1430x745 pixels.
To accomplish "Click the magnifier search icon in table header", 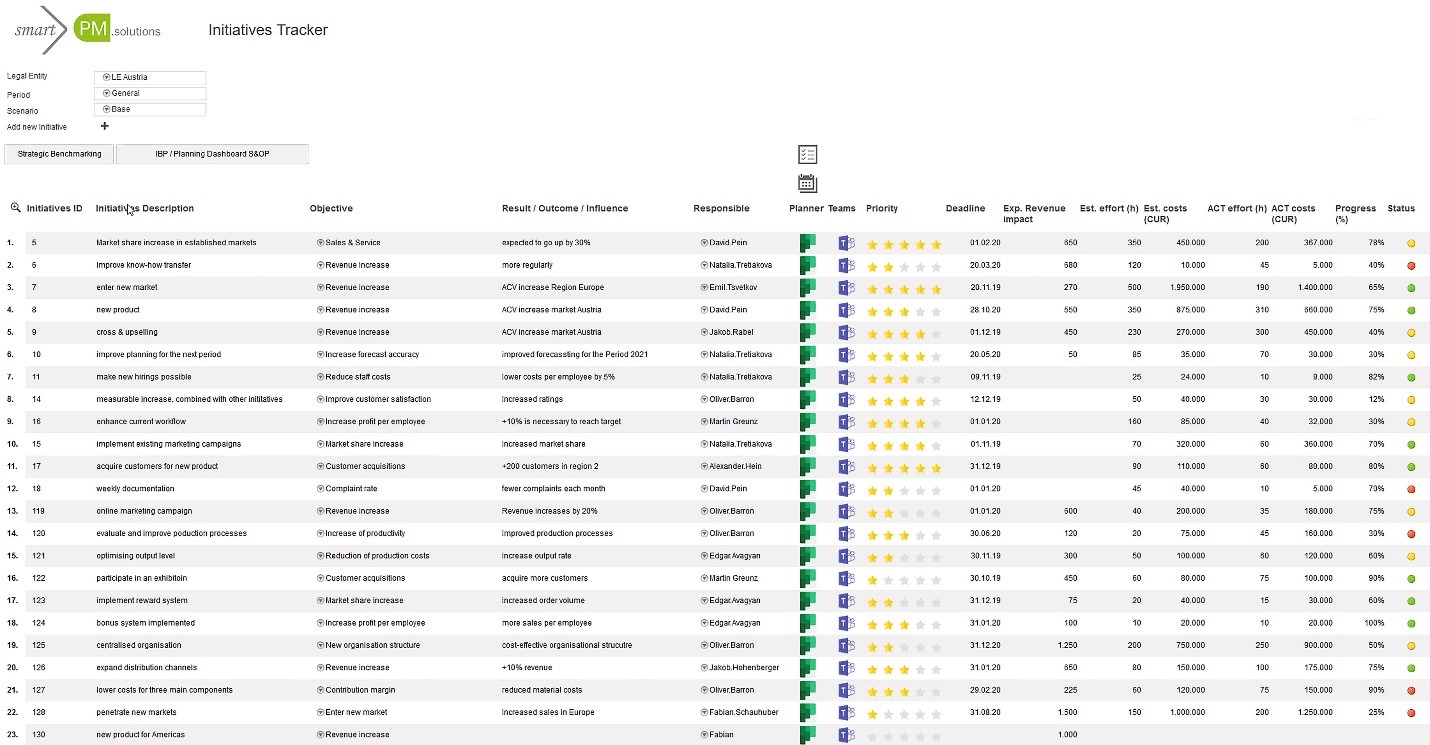I will point(15,208).
